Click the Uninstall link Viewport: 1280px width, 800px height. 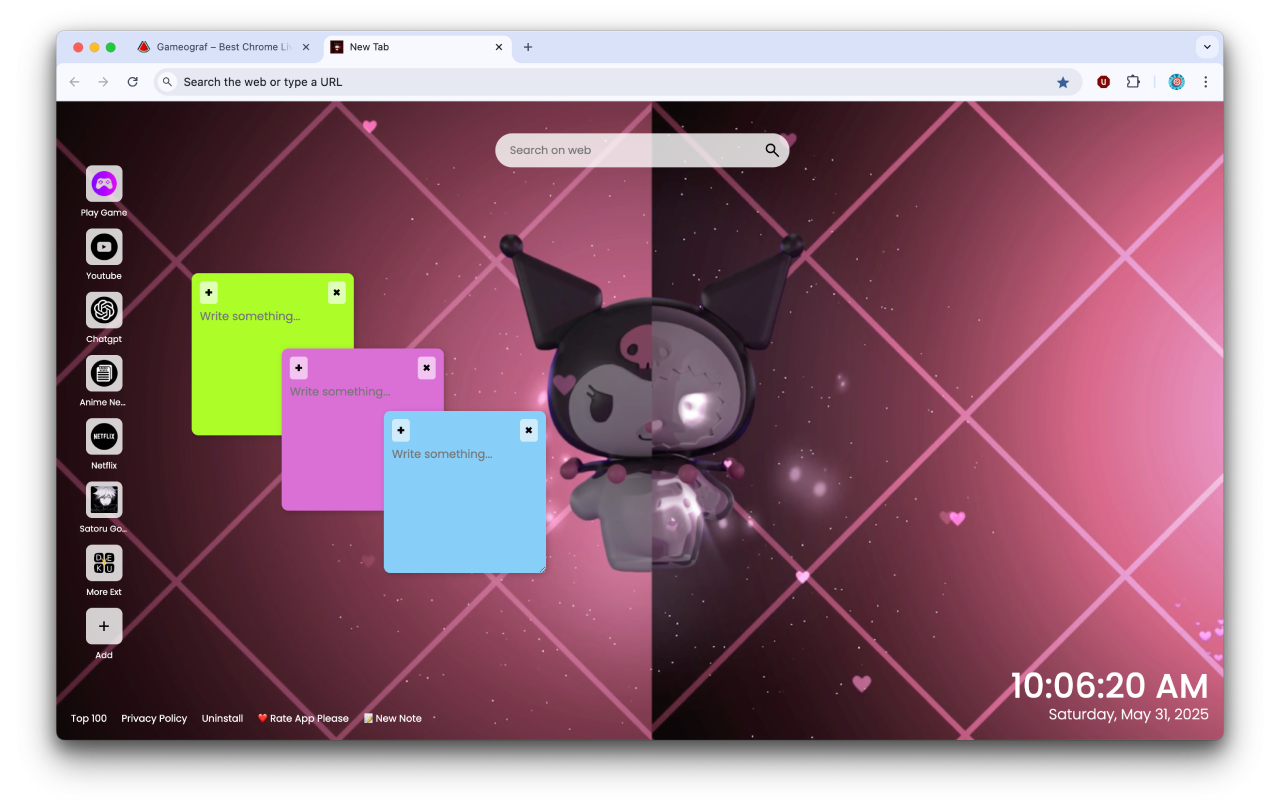click(x=222, y=718)
